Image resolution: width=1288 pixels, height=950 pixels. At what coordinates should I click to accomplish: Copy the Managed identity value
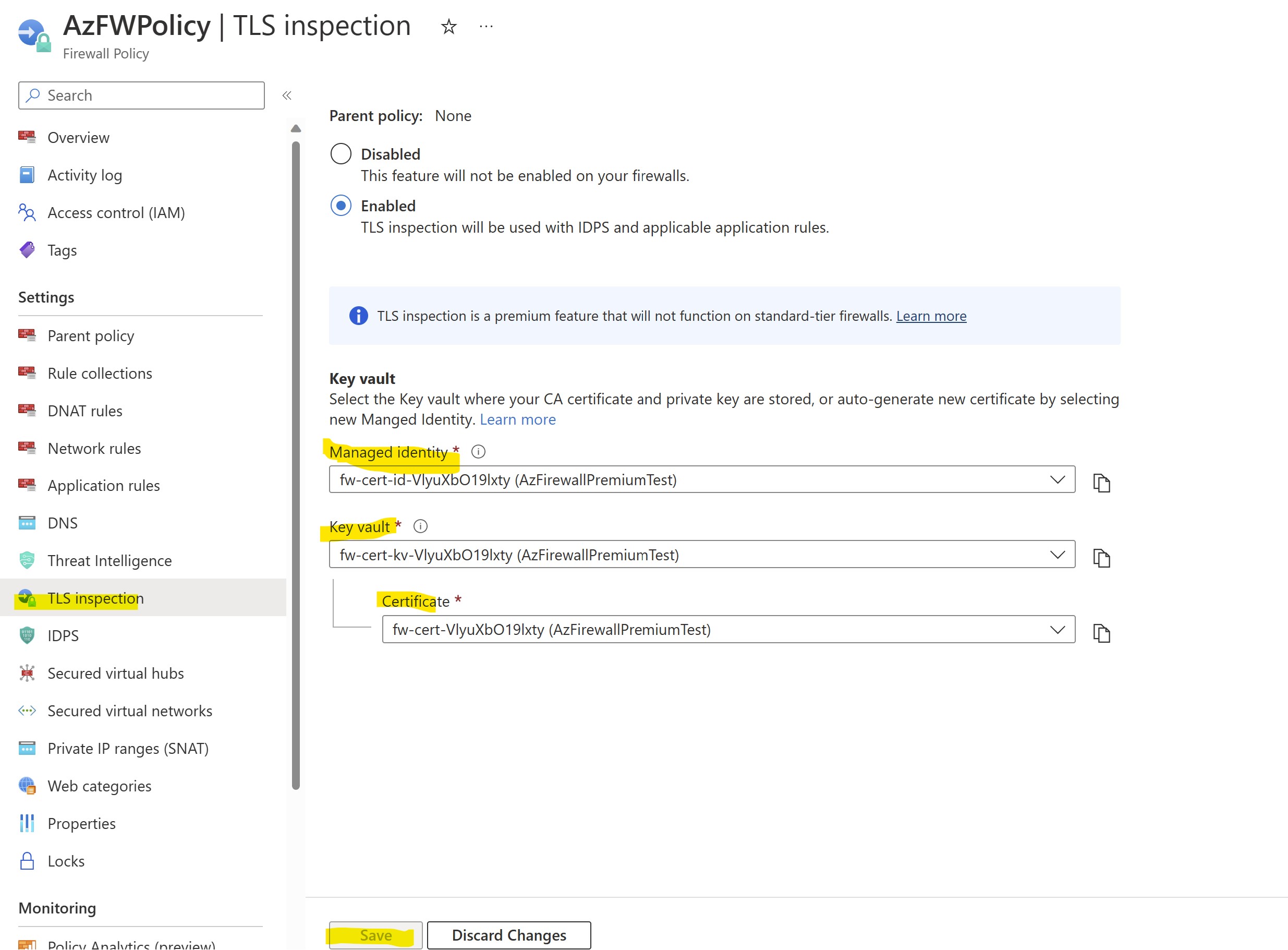click(1101, 482)
